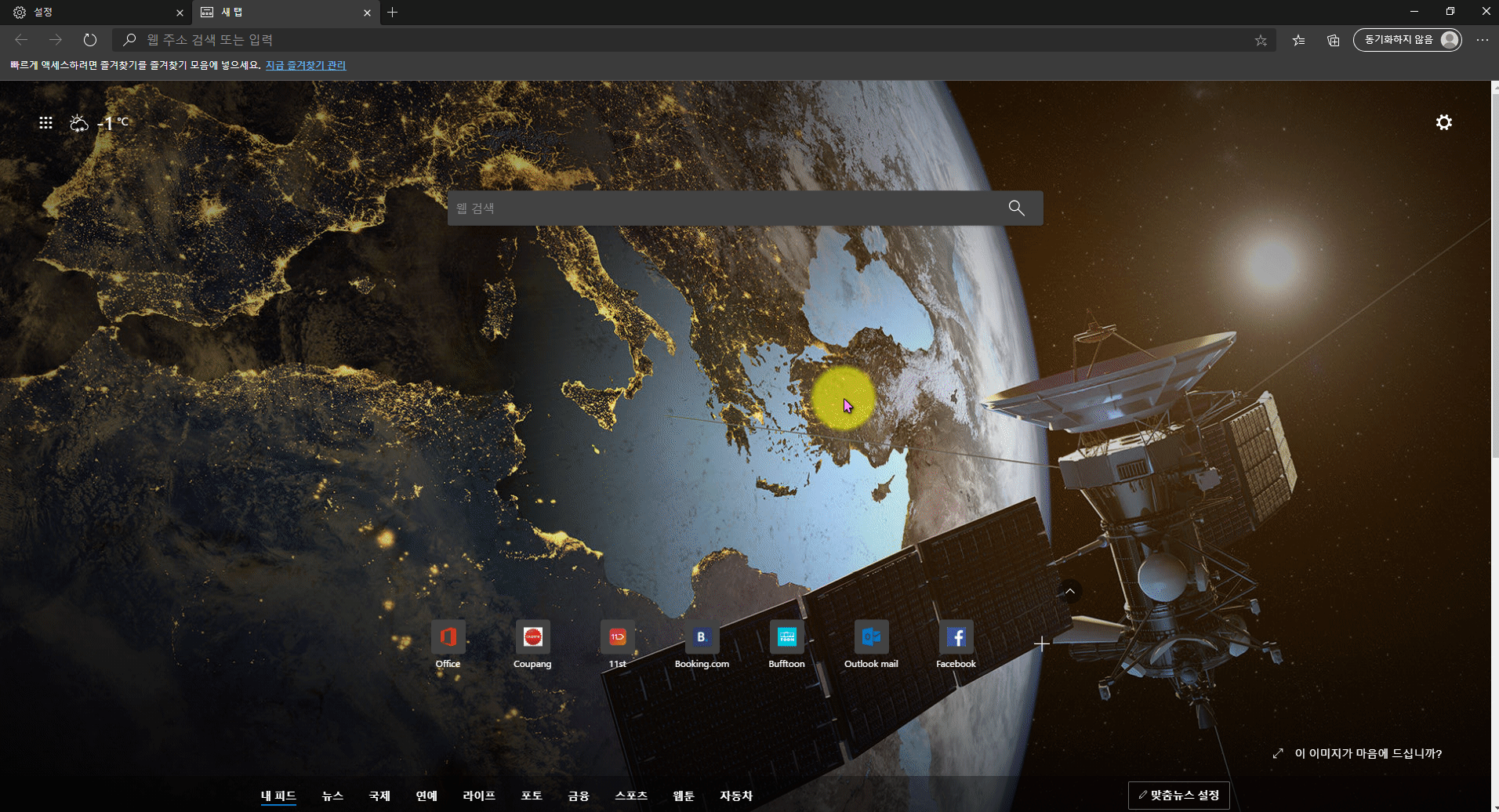Open profile button 동기화하지 않음
The width and height of the screenshot is (1499, 812).
pyautogui.click(x=1407, y=40)
